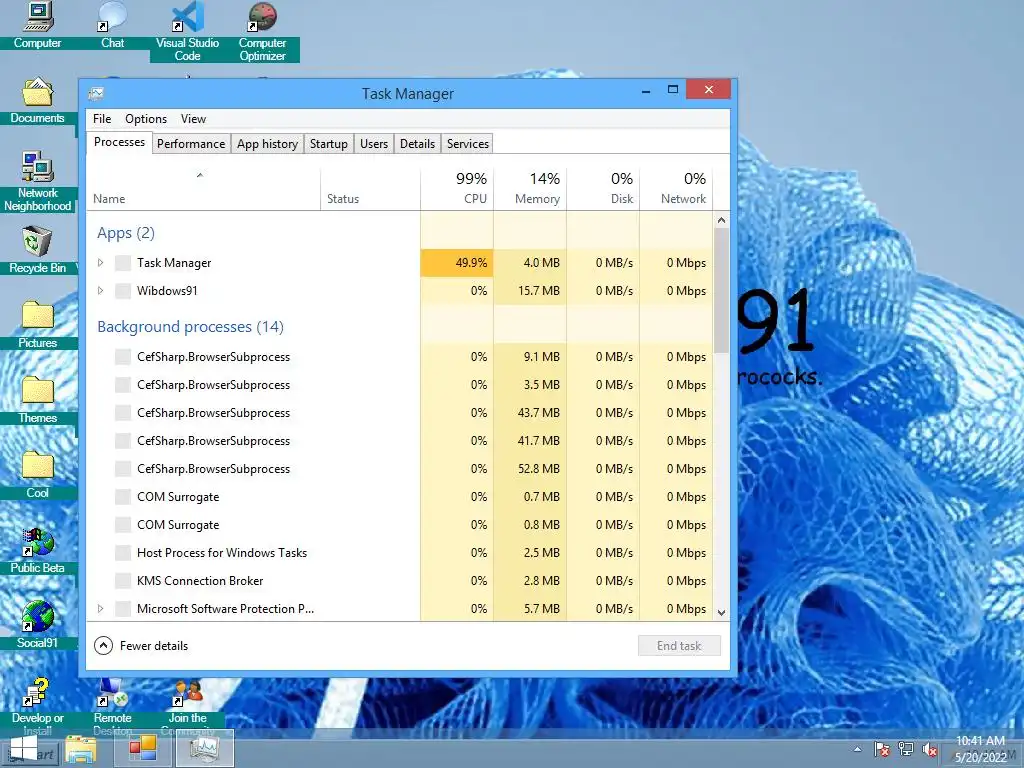Expand Microsoft Software Protection P... row

100,609
